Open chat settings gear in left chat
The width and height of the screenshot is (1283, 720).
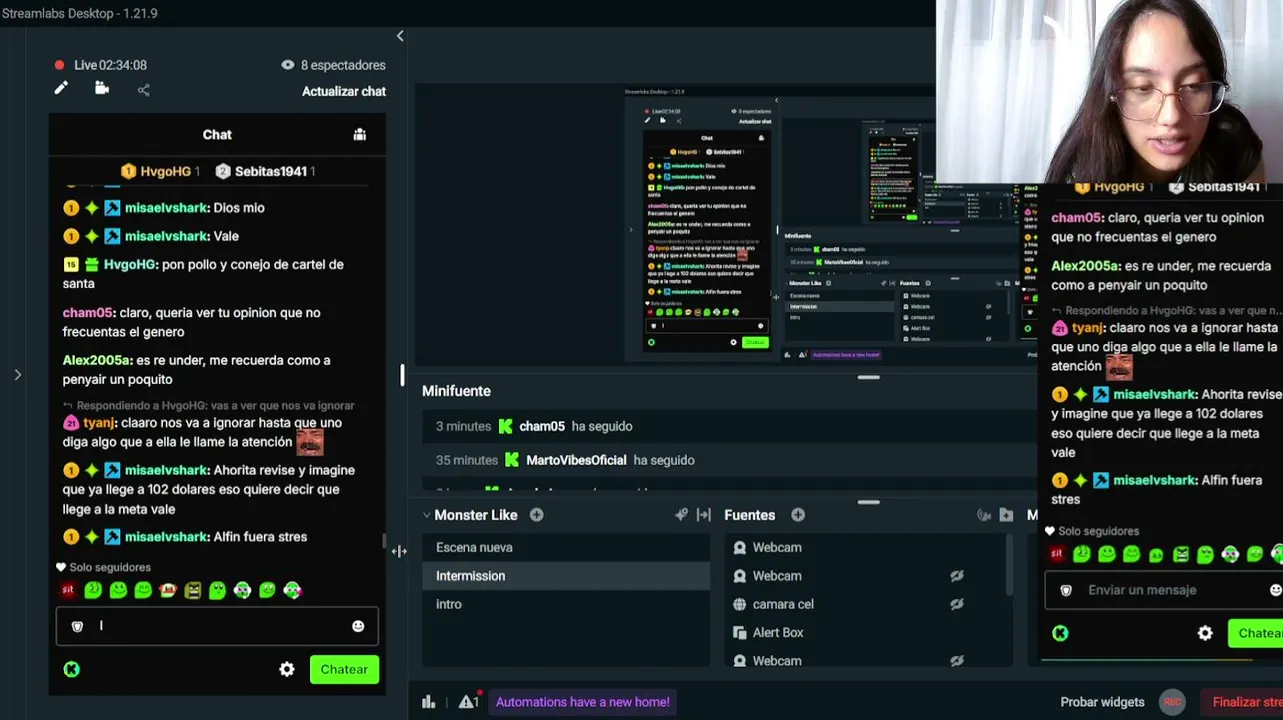point(287,670)
